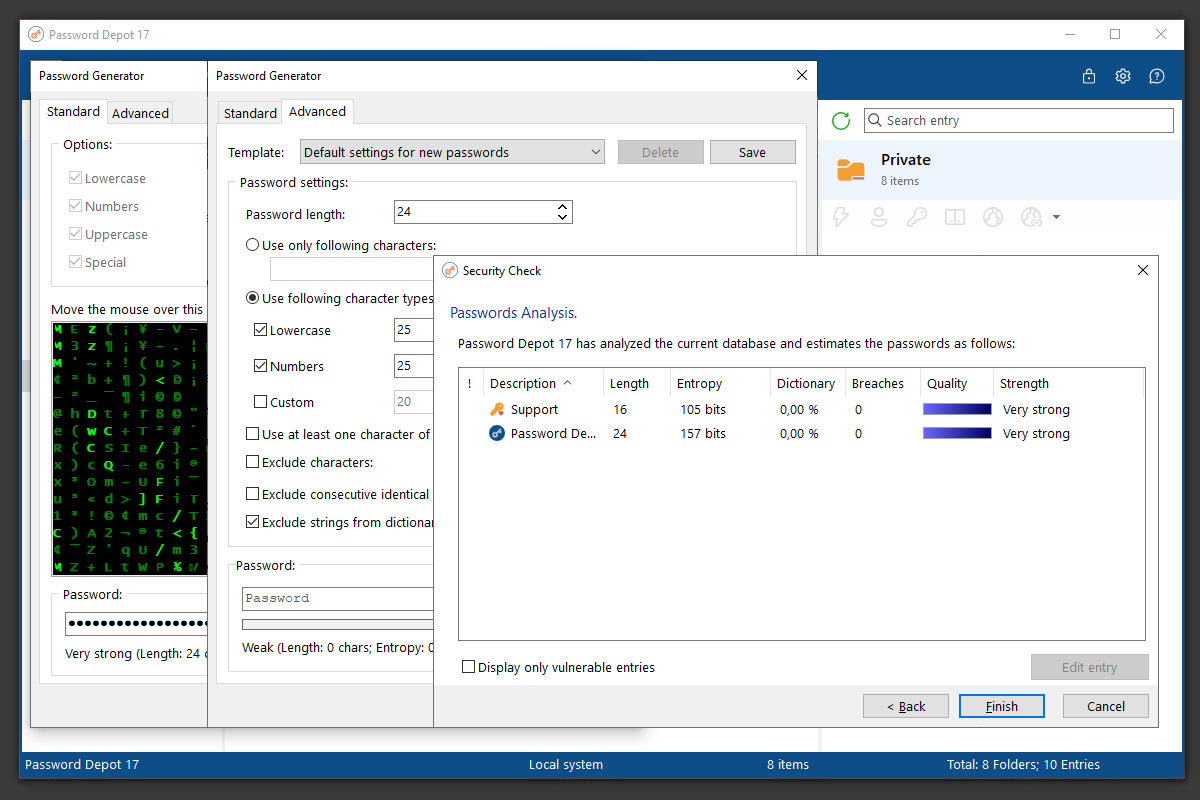Click the Lowercase count field showing 25
This screenshot has height=800, width=1200.
click(x=413, y=330)
